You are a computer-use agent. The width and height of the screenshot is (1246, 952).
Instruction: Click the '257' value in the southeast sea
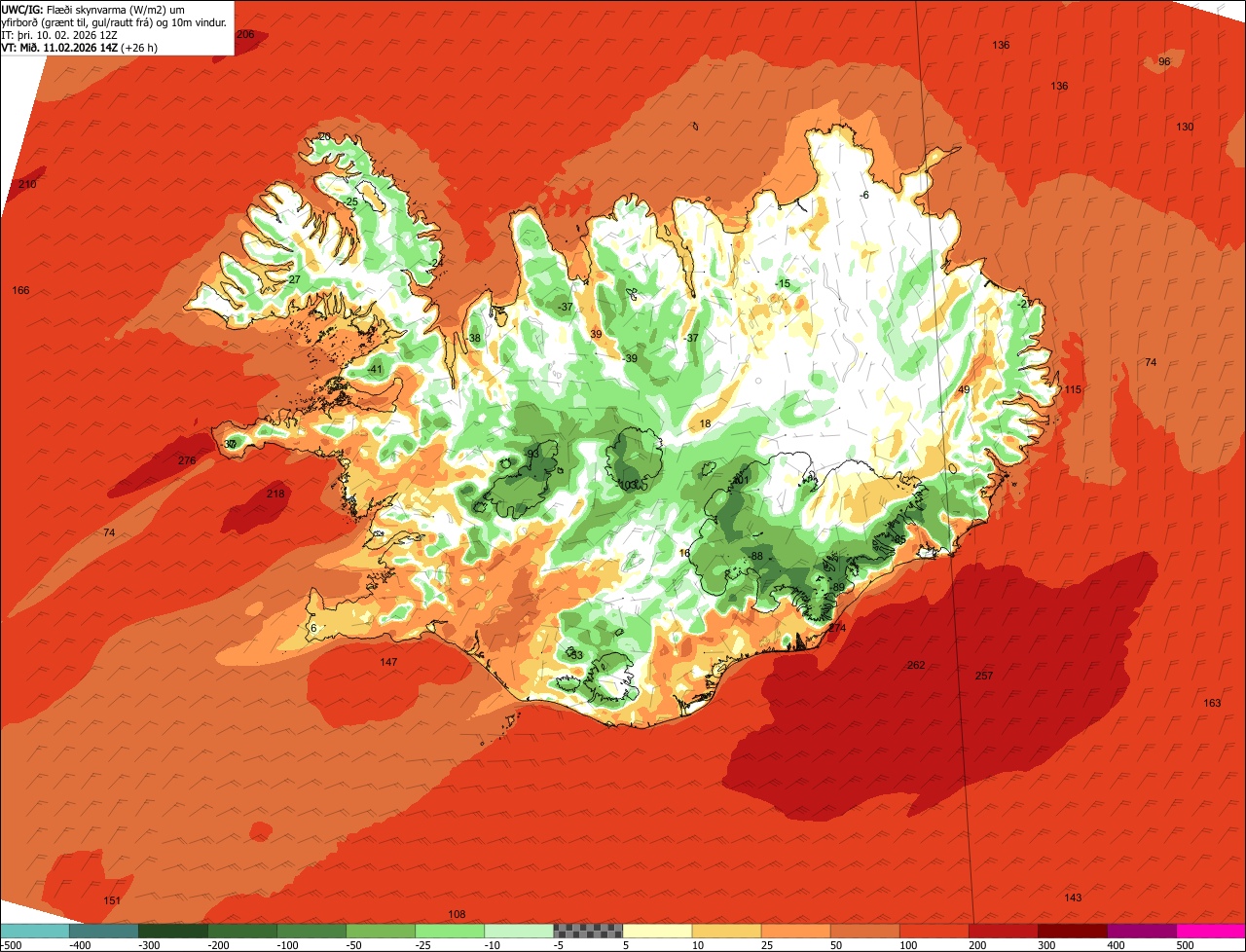coord(984,676)
